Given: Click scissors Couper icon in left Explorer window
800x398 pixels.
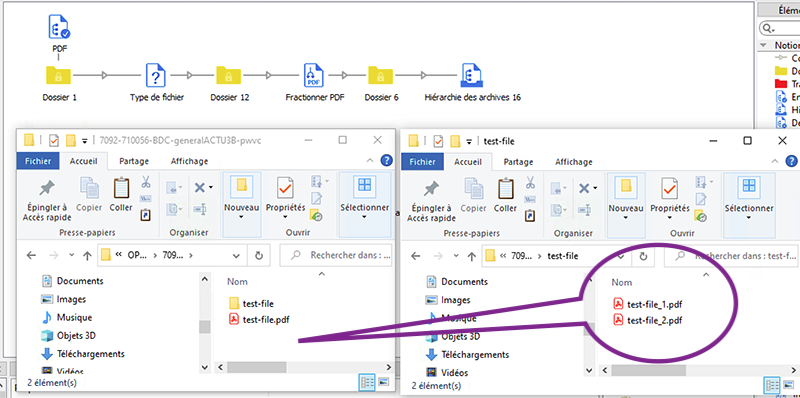Looking at the screenshot, I should (146, 182).
